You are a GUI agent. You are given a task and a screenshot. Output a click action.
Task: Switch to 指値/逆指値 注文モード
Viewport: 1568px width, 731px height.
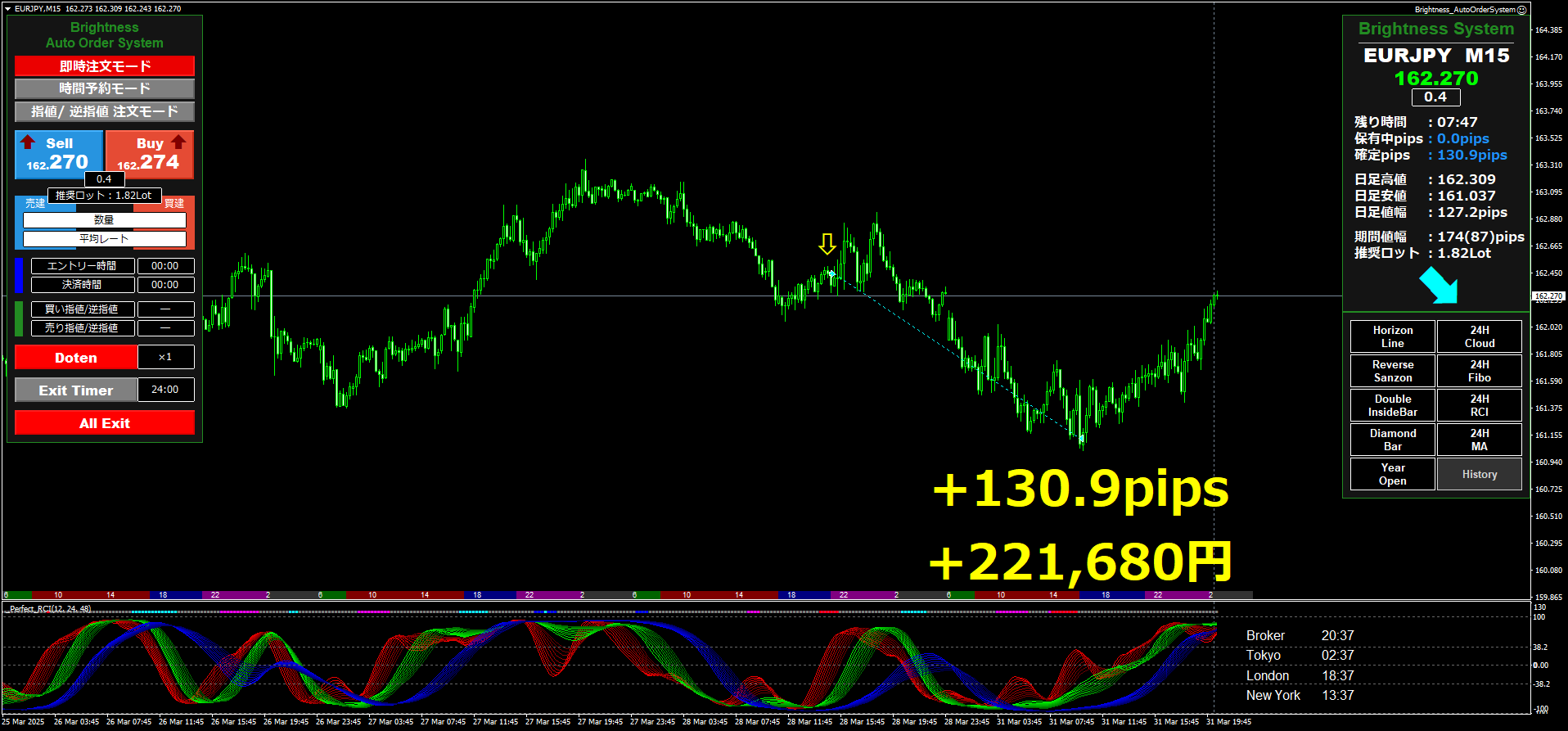(105, 111)
